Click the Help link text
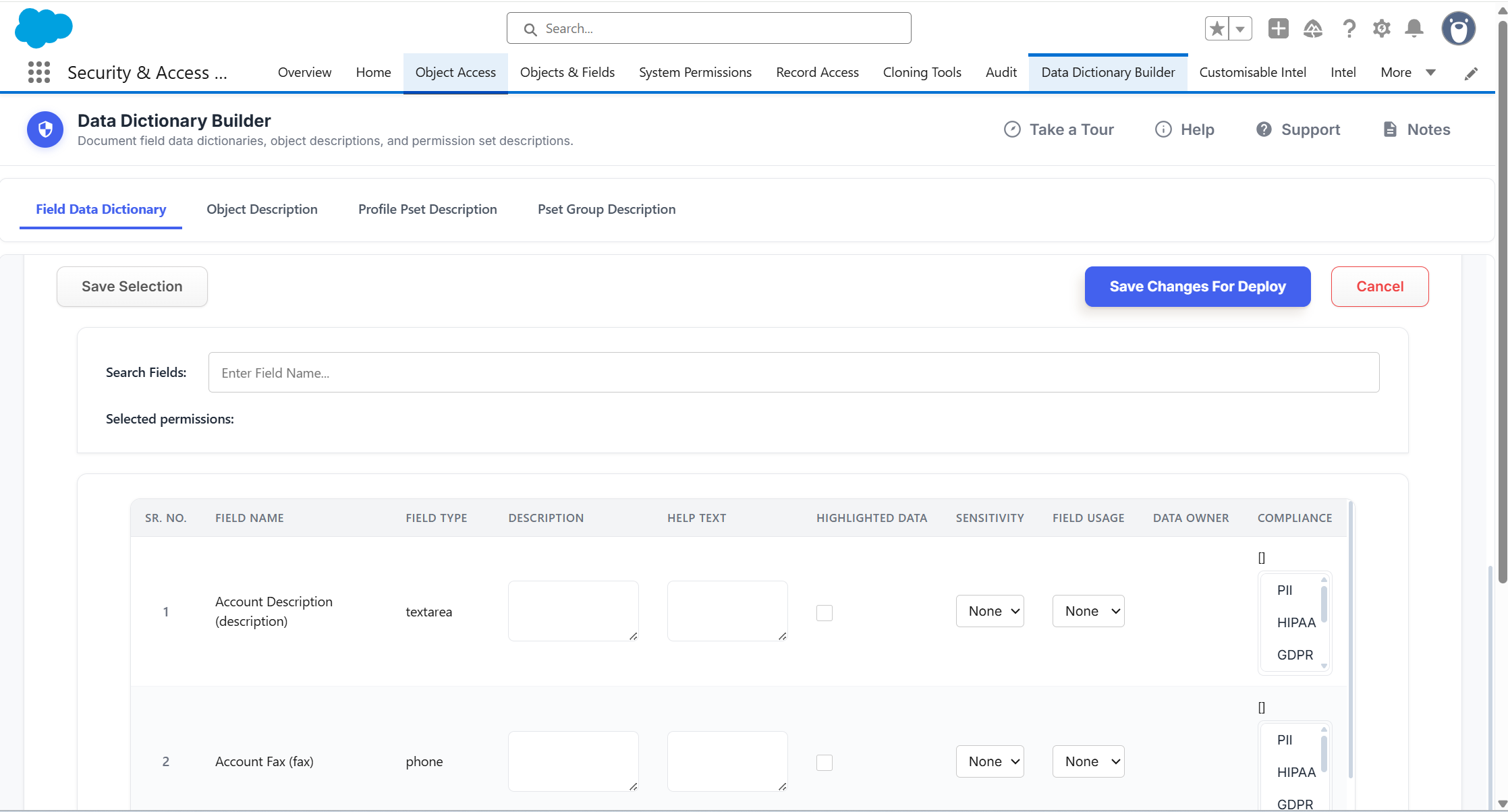The height and width of the screenshot is (812, 1508). tap(1197, 129)
